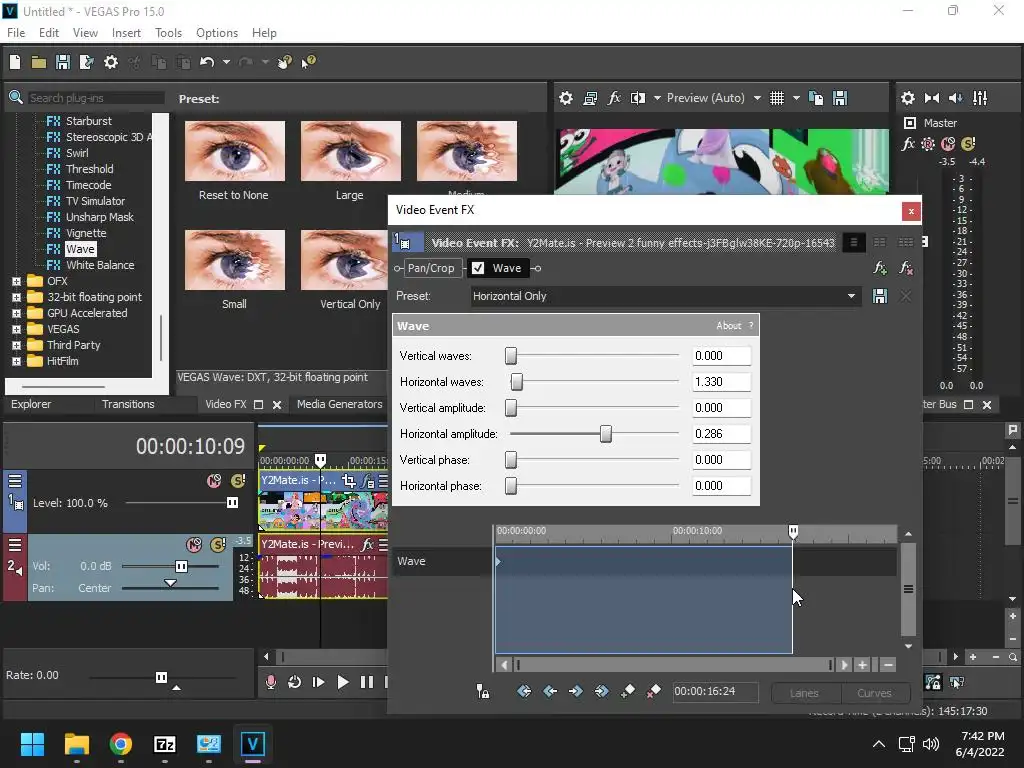This screenshot has height=768, width=1024.
Task: Click the Horizontal waves value field 1.330
Action: pos(721,382)
